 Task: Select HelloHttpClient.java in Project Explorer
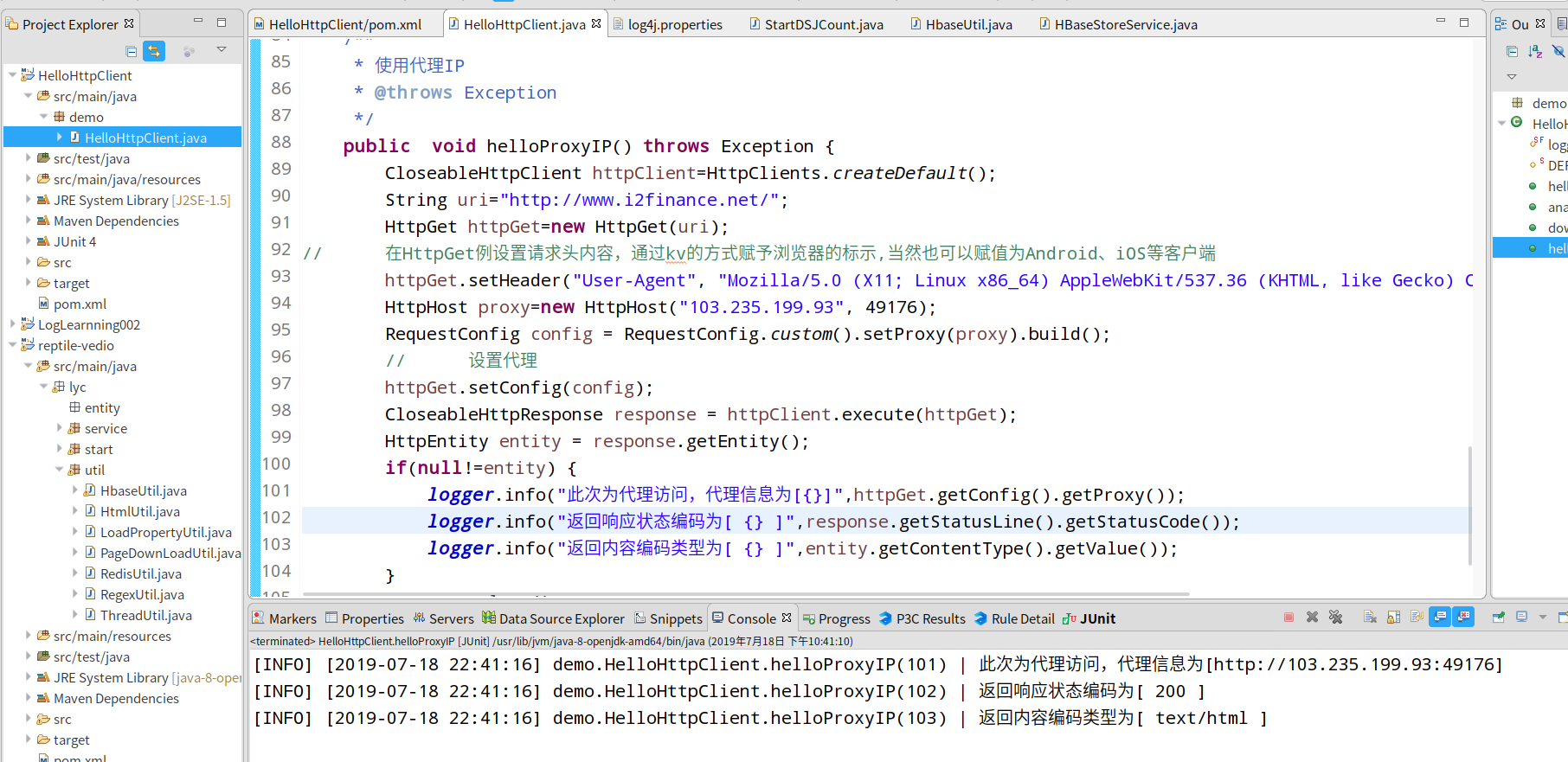tap(145, 138)
